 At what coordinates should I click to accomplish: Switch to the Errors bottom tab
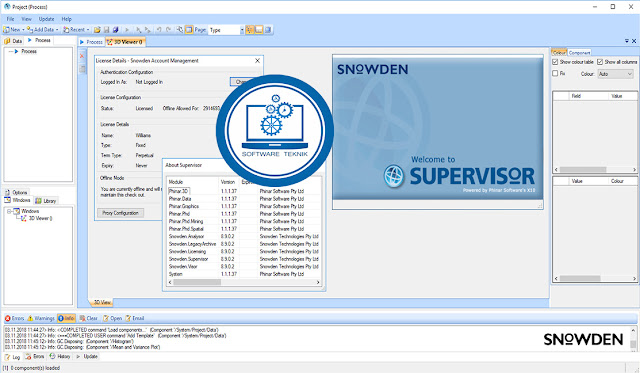tap(35, 357)
